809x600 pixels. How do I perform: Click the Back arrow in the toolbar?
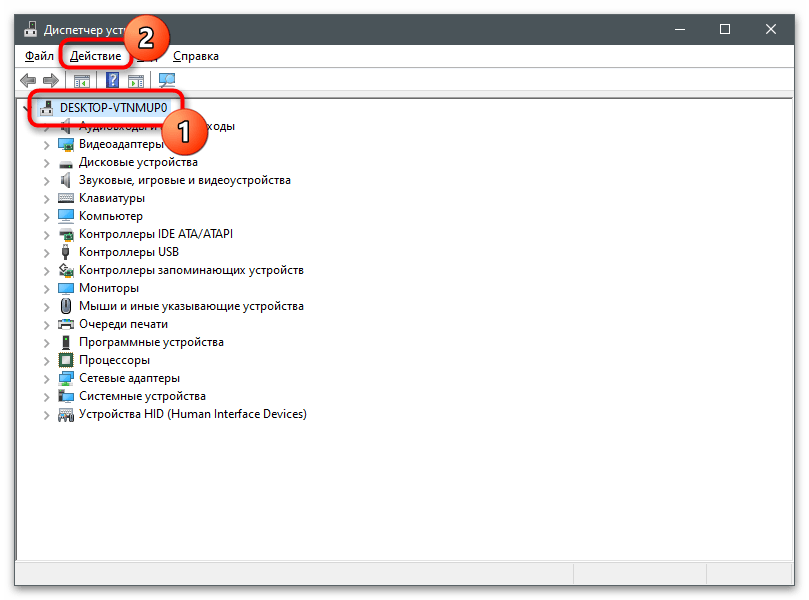pyautogui.click(x=28, y=80)
